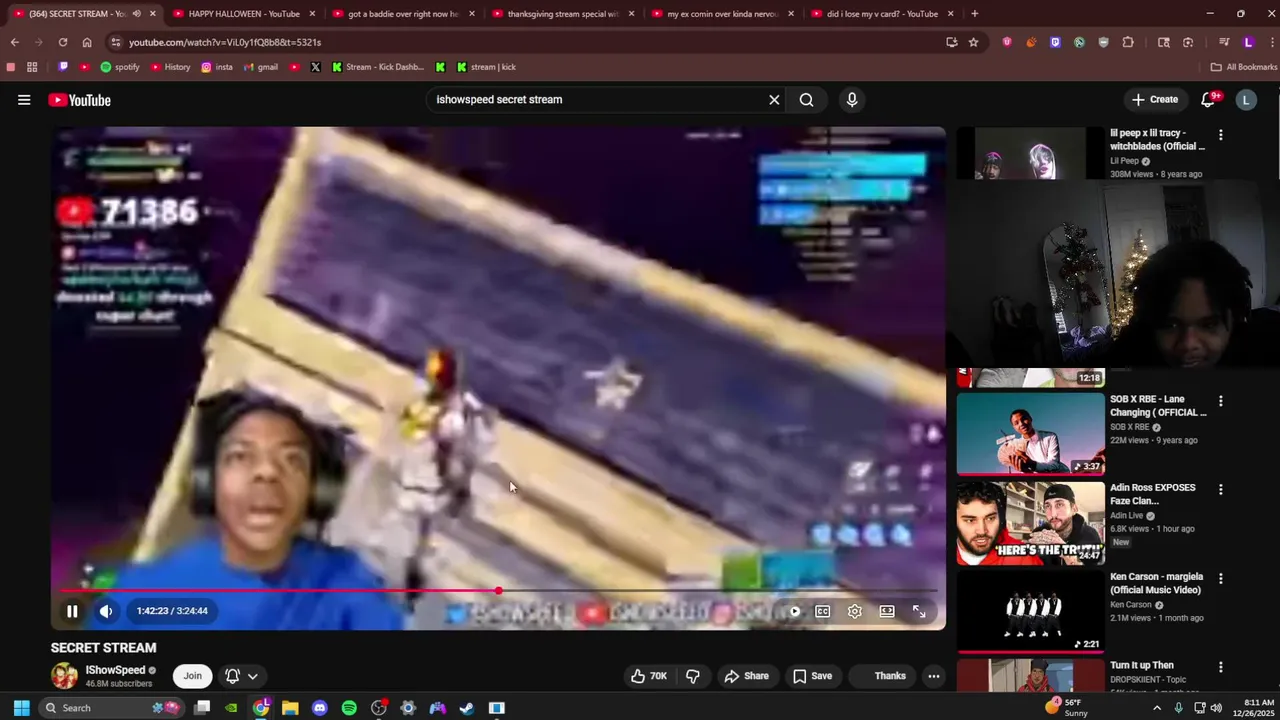
Task: Open the YouTube guide hamburger menu
Action: point(24,100)
